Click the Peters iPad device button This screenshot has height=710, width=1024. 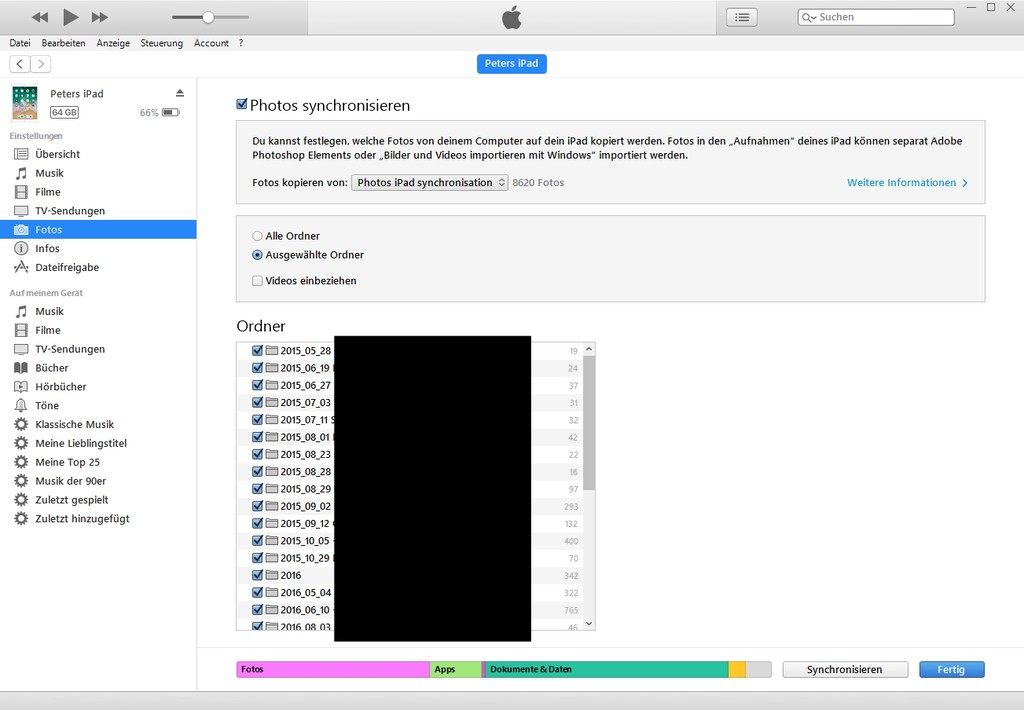511,63
